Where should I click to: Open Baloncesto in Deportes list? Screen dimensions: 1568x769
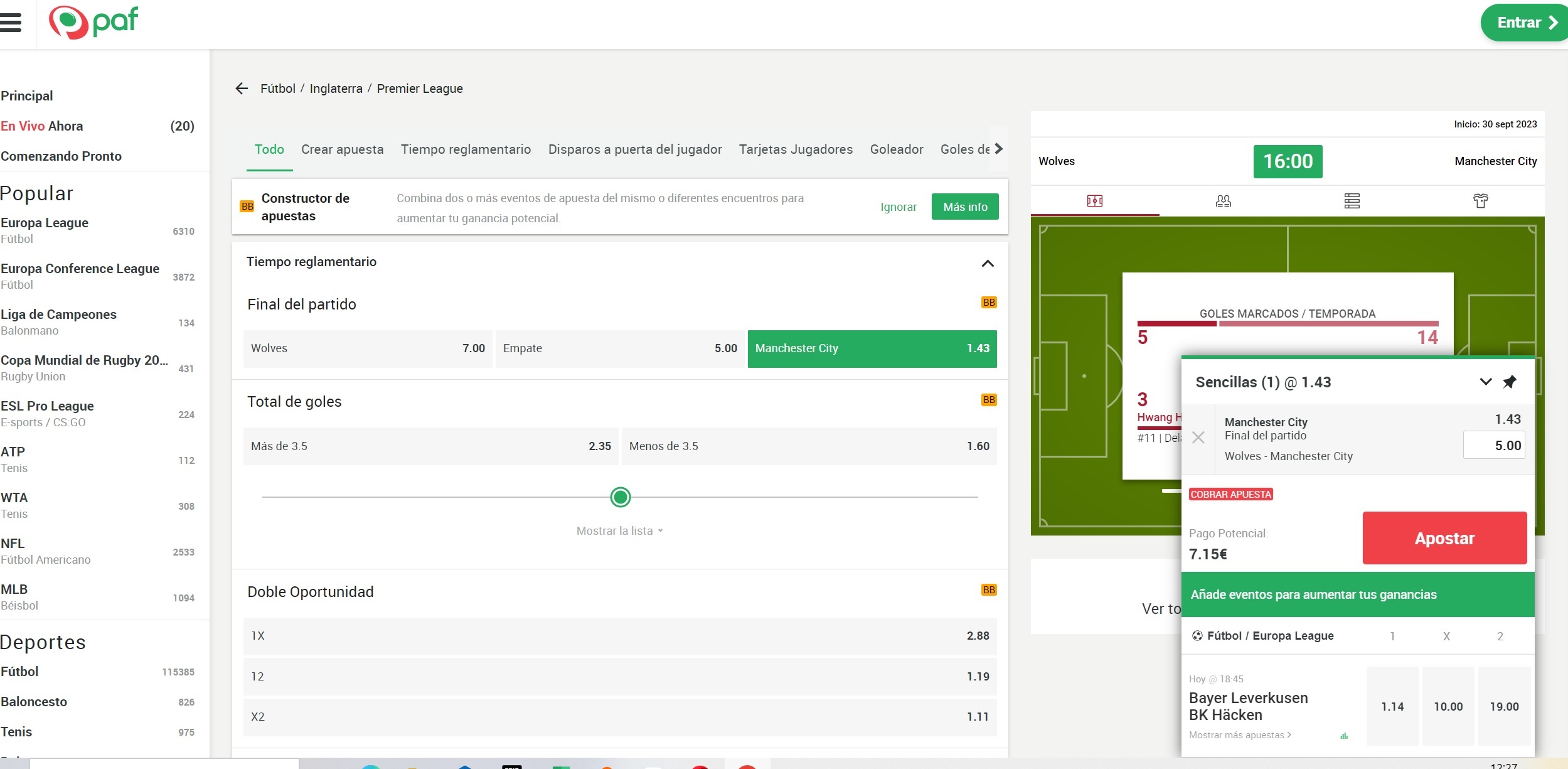tap(97, 702)
